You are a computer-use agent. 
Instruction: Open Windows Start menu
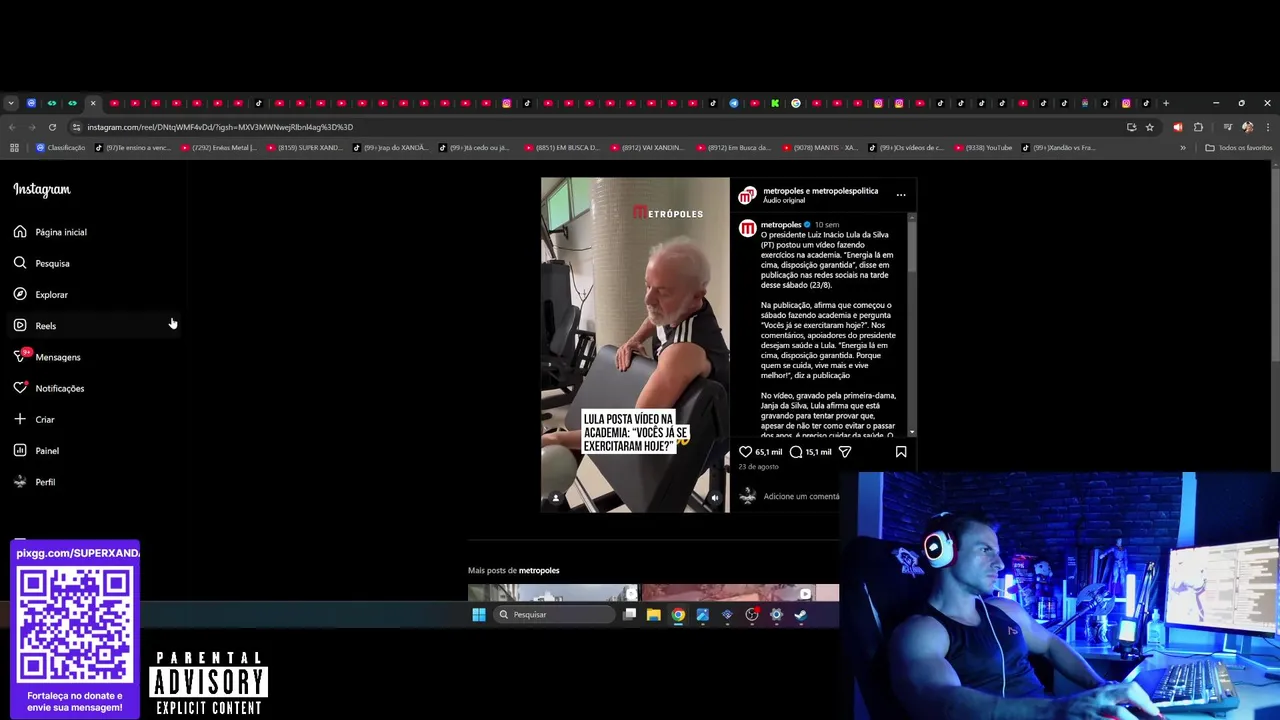479,614
